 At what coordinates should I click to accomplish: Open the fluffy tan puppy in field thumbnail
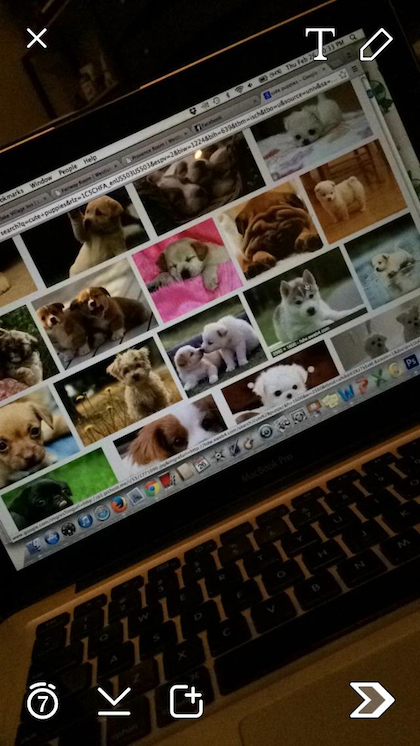[x=119, y=393]
